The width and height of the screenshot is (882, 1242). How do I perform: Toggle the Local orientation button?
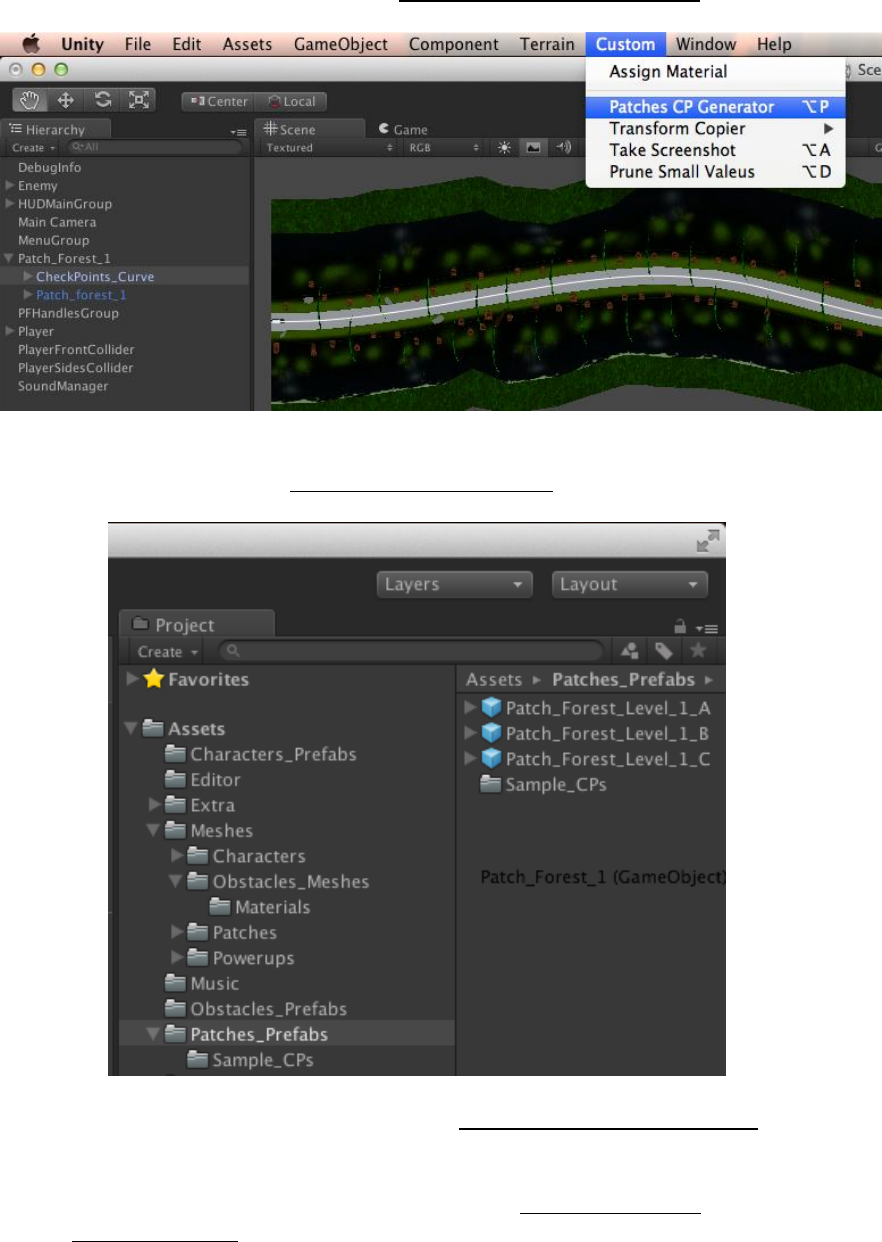(291, 101)
